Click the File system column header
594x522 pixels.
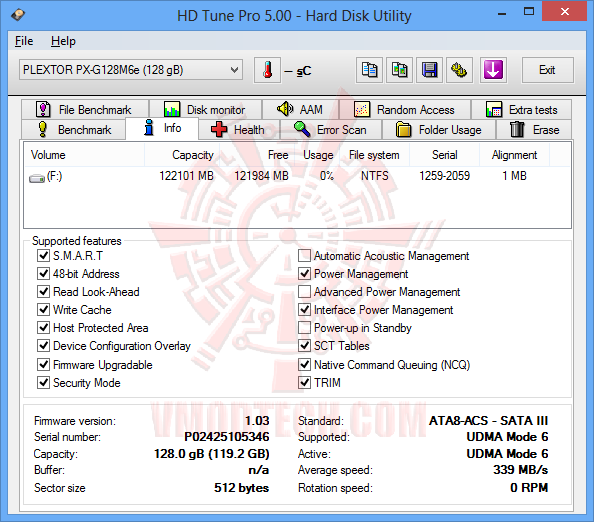[374, 155]
